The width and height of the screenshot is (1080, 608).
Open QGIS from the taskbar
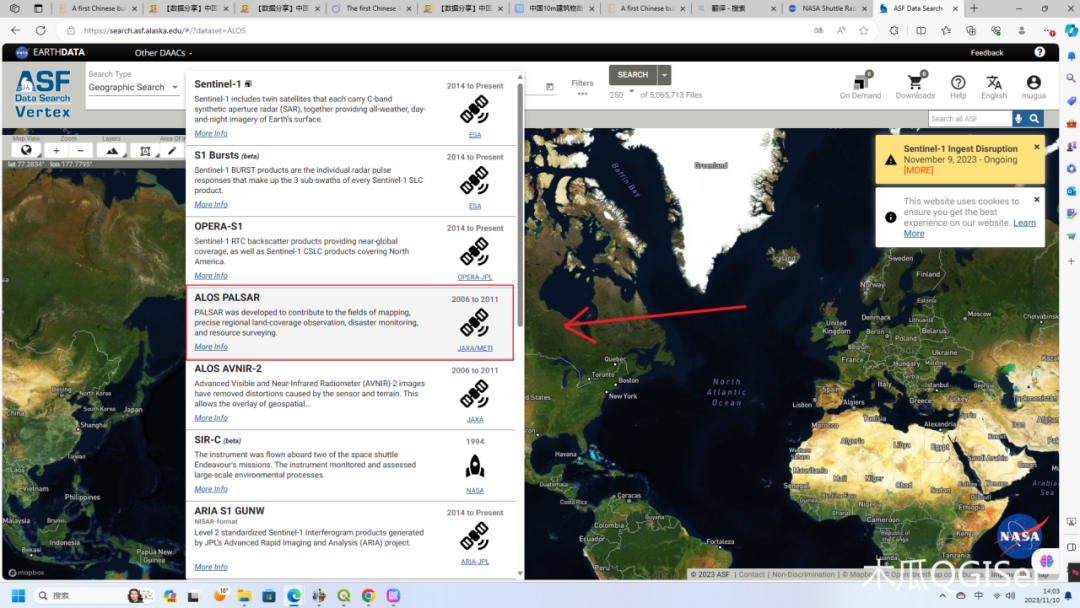click(x=344, y=596)
